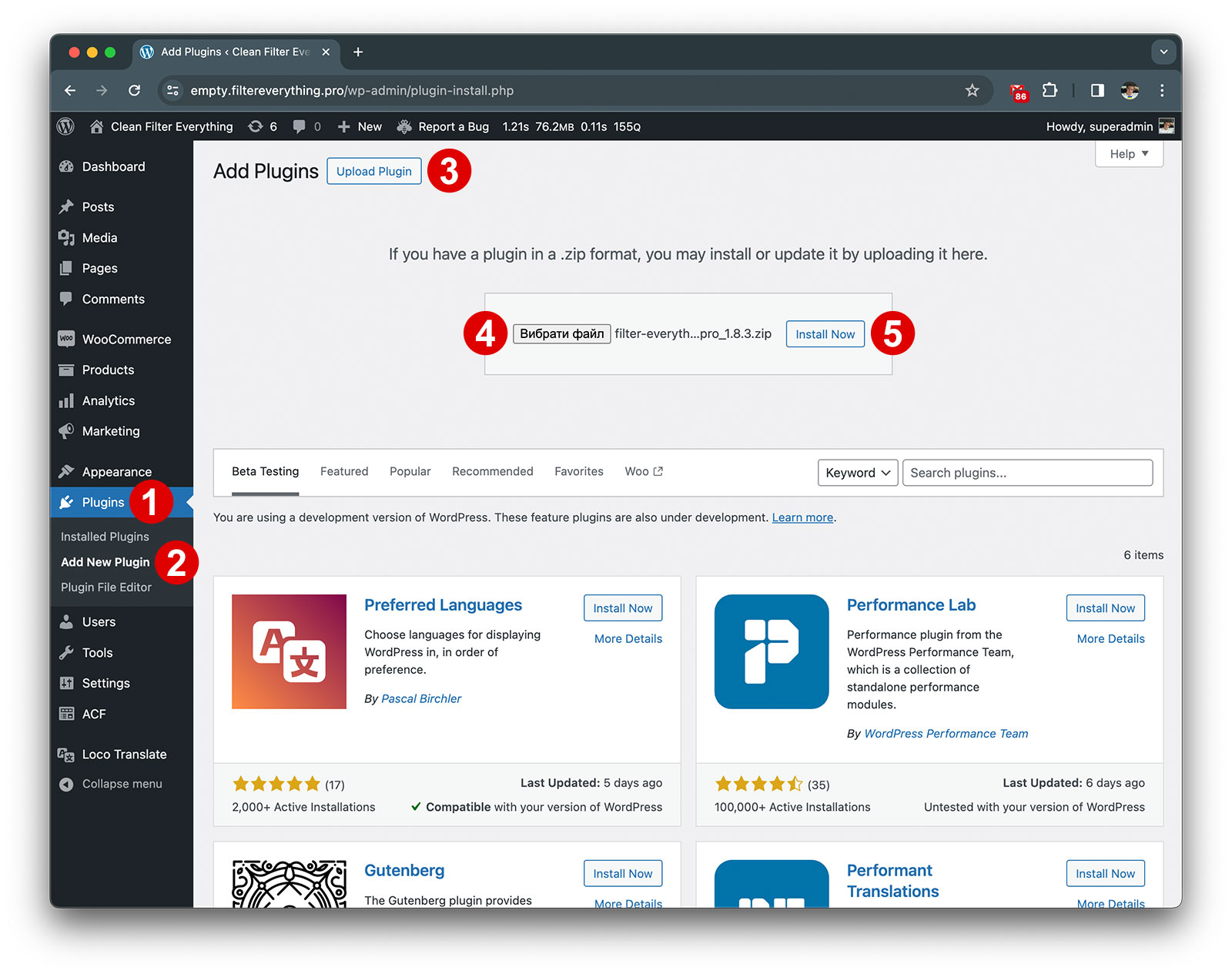Screen dimensions: 1232x974
Task: Switch to the Popular plugins tab
Action: pos(410,471)
